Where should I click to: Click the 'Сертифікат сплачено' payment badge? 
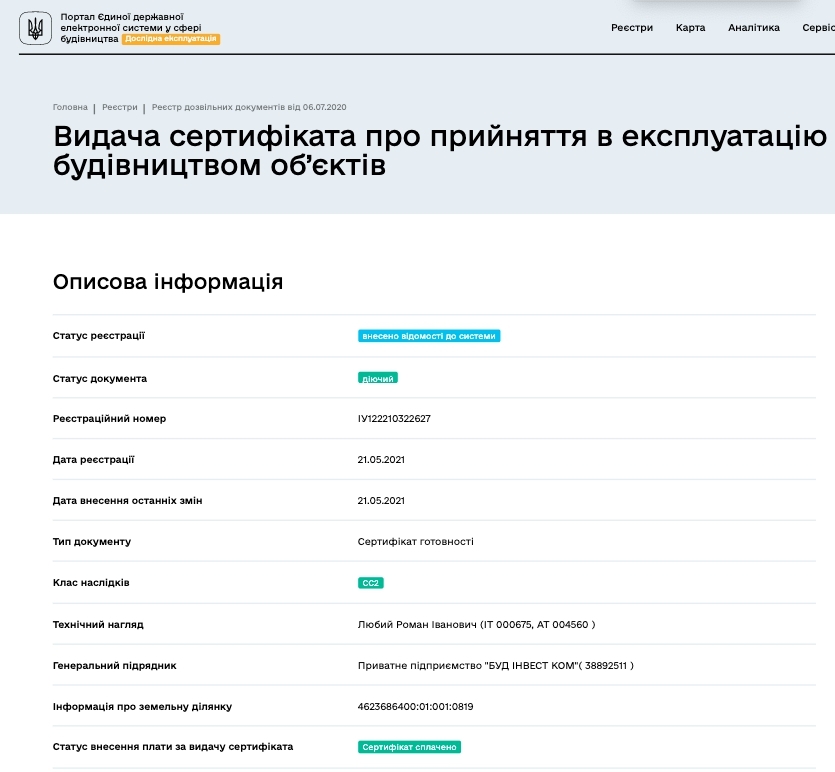coord(409,747)
